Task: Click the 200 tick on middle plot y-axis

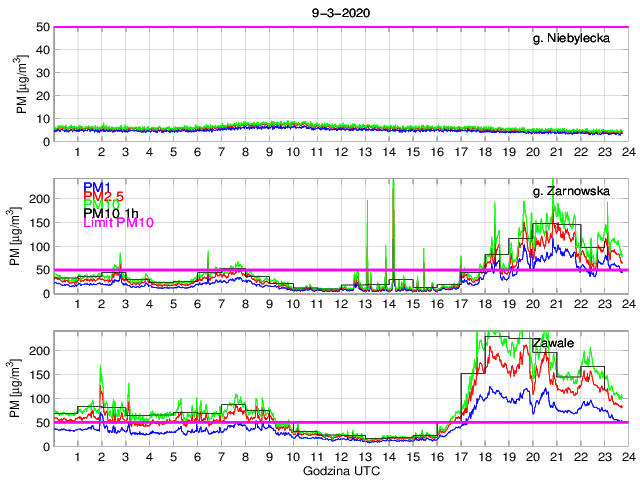Action: point(40,198)
